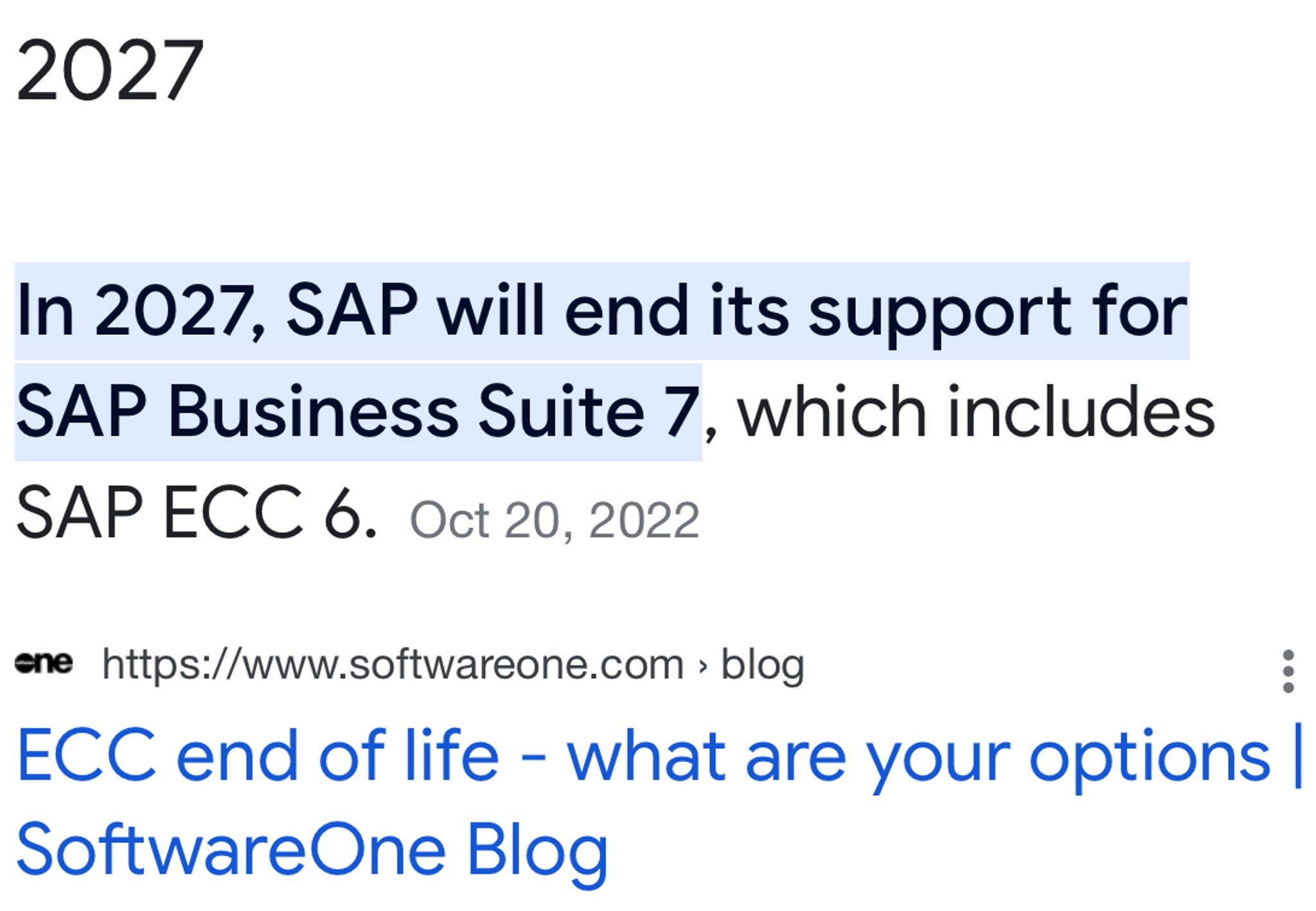Open the softwareone.com URL text
Viewport: 1316px width, 911px height.
[x=393, y=665]
